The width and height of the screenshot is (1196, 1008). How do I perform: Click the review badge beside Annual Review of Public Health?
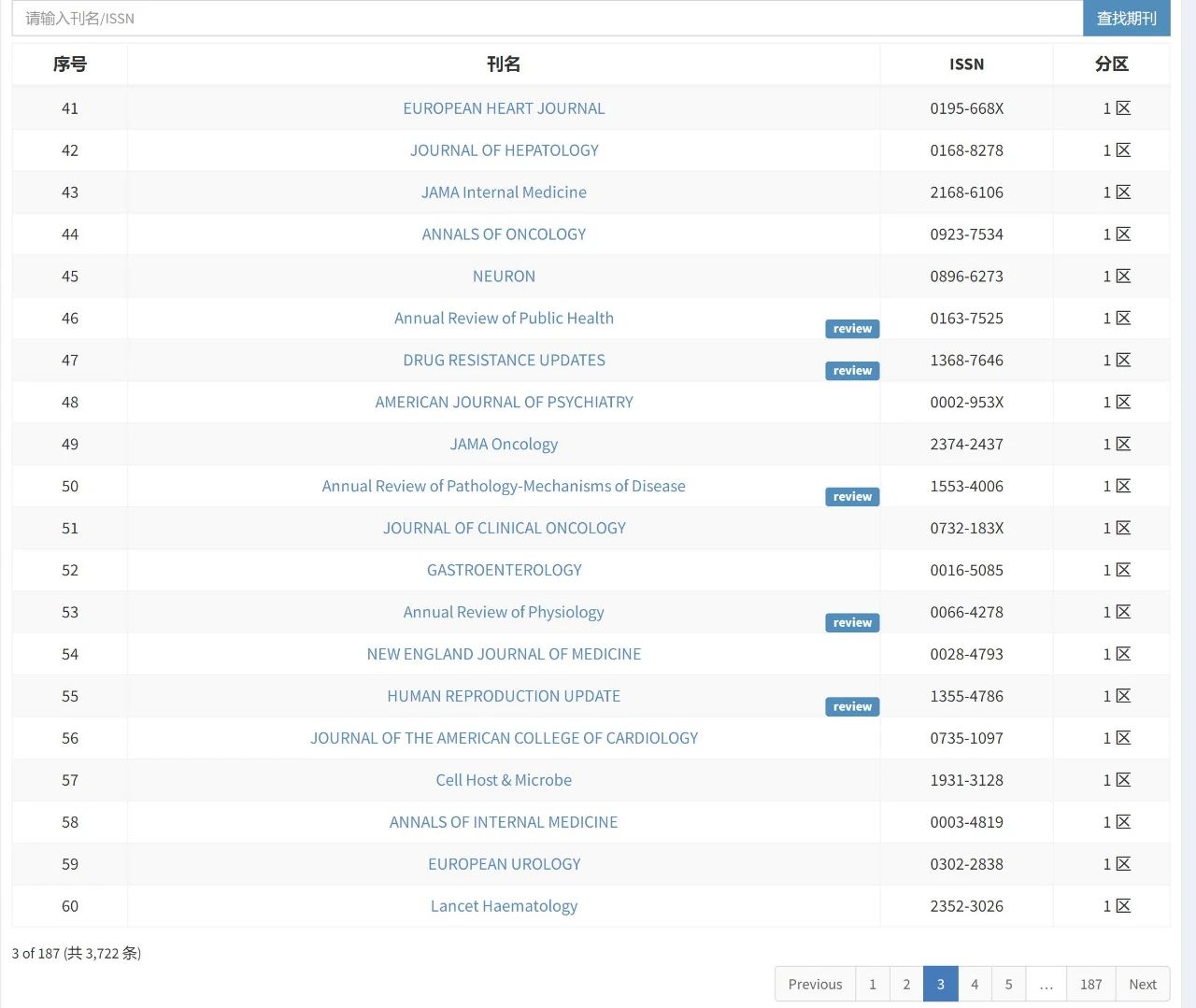point(852,329)
